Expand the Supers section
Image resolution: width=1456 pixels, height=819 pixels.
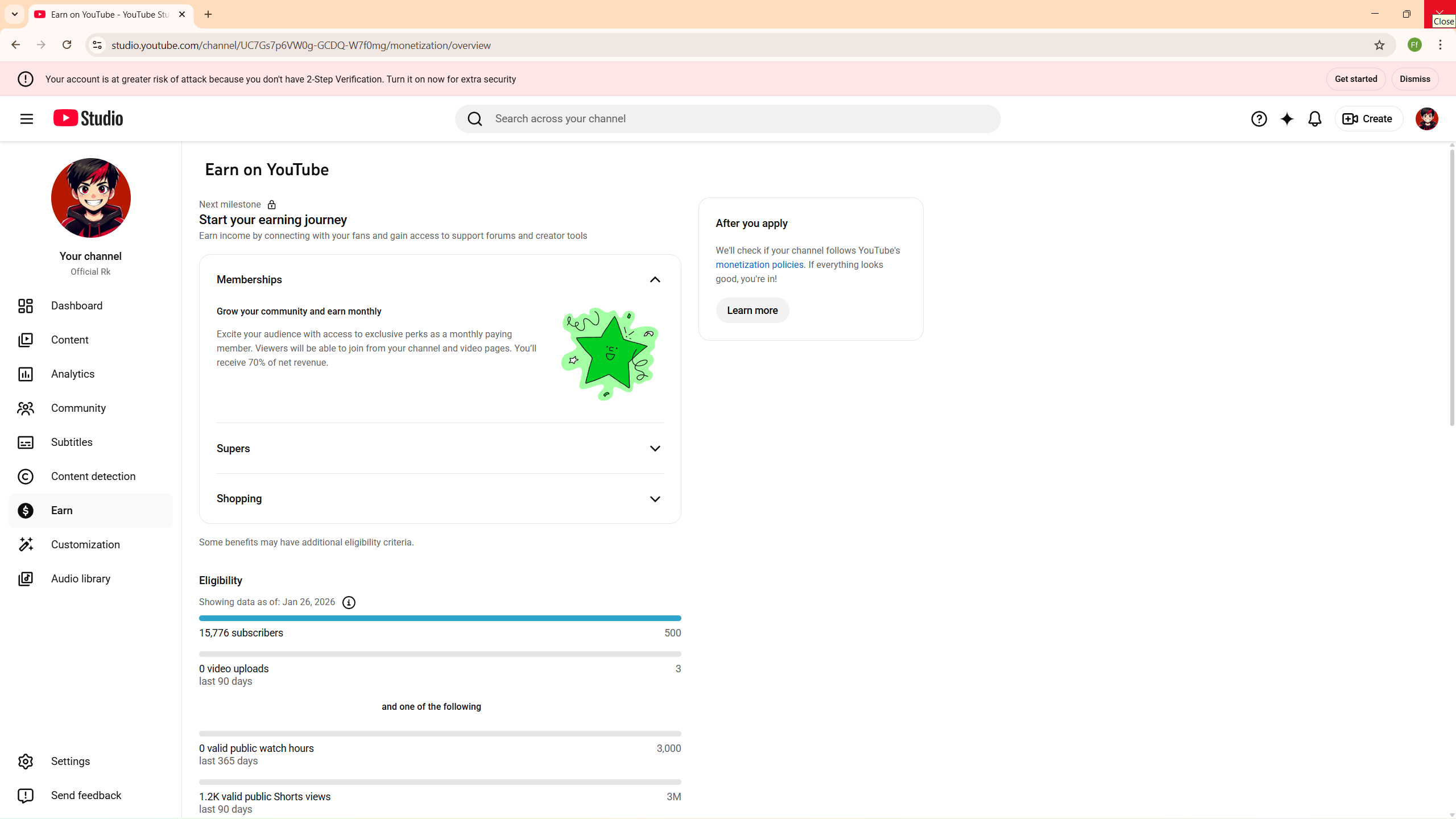pyautogui.click(x=655, y=448)
